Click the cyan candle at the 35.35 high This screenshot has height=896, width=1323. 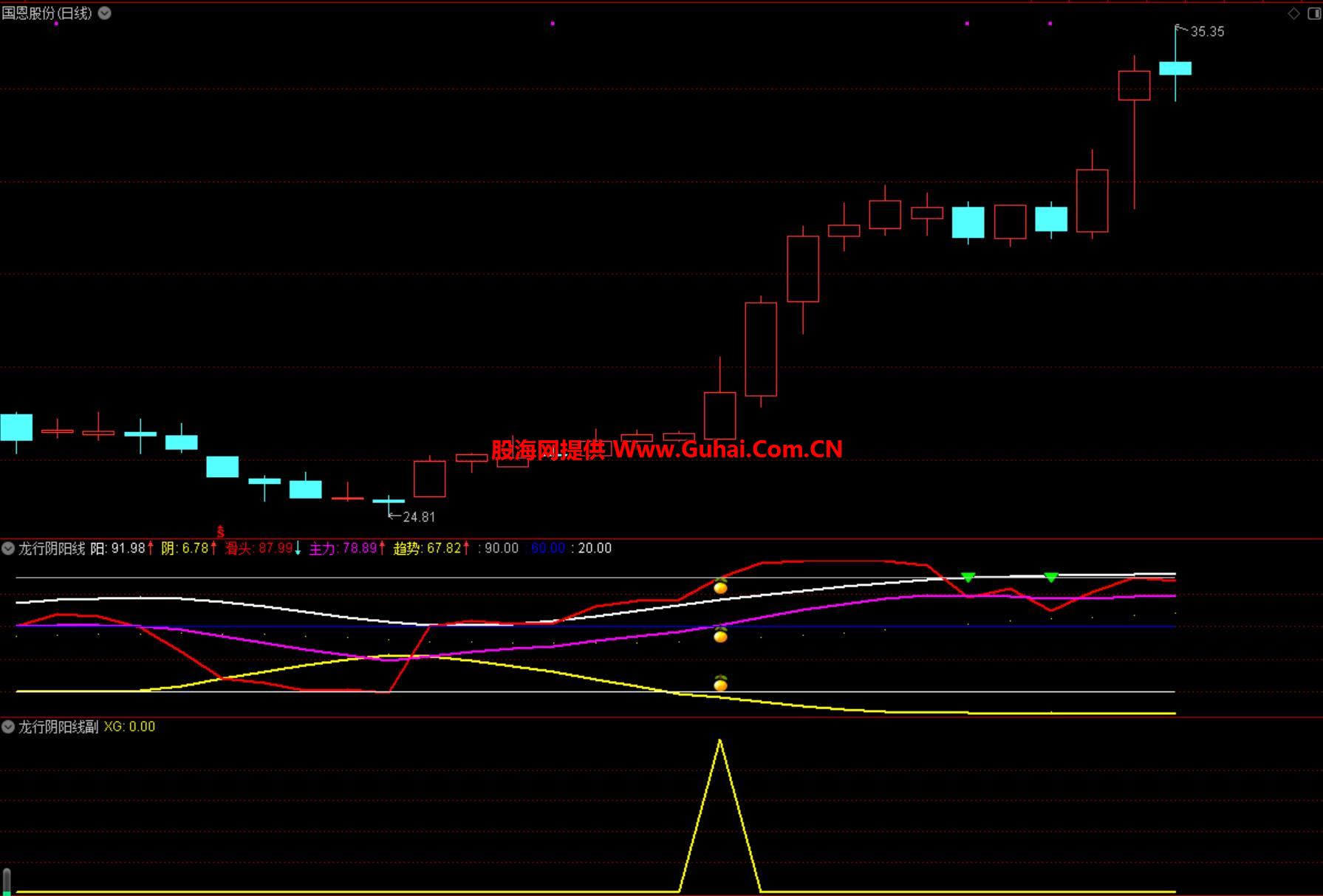coord(1175,68)
